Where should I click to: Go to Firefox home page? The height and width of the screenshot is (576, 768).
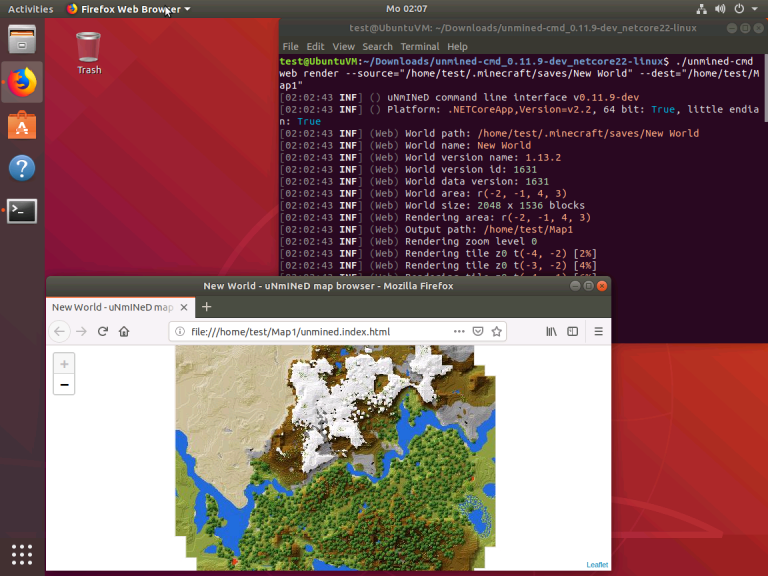124,331
